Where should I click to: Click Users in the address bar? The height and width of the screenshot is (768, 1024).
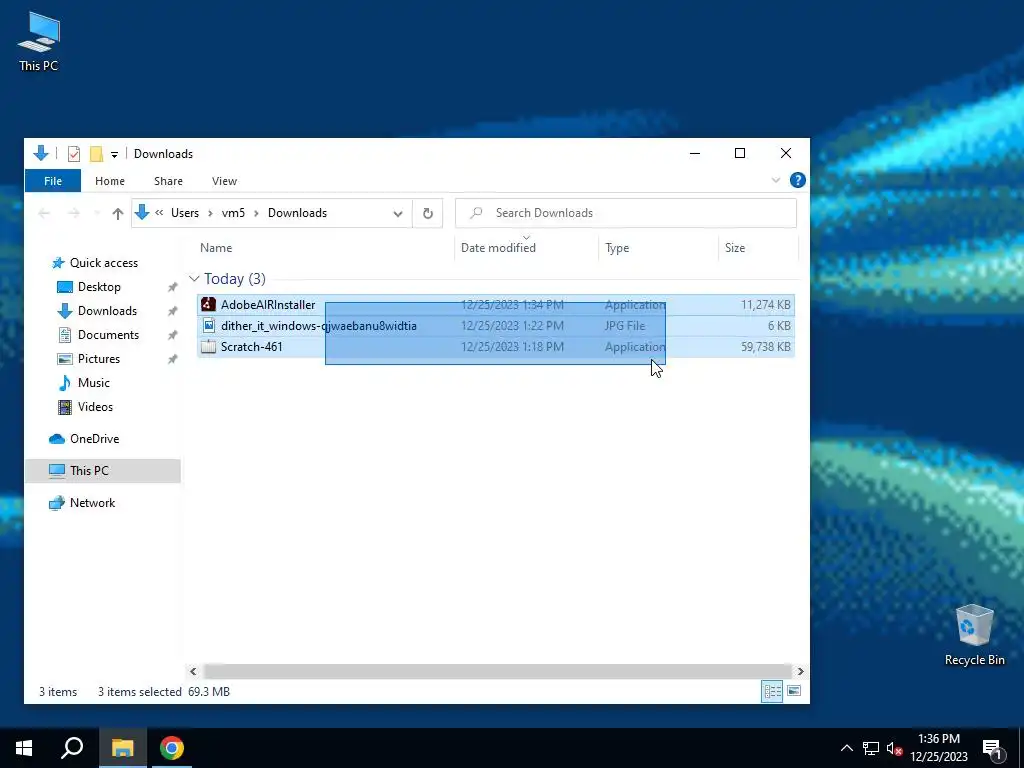(x=185, y=213)
